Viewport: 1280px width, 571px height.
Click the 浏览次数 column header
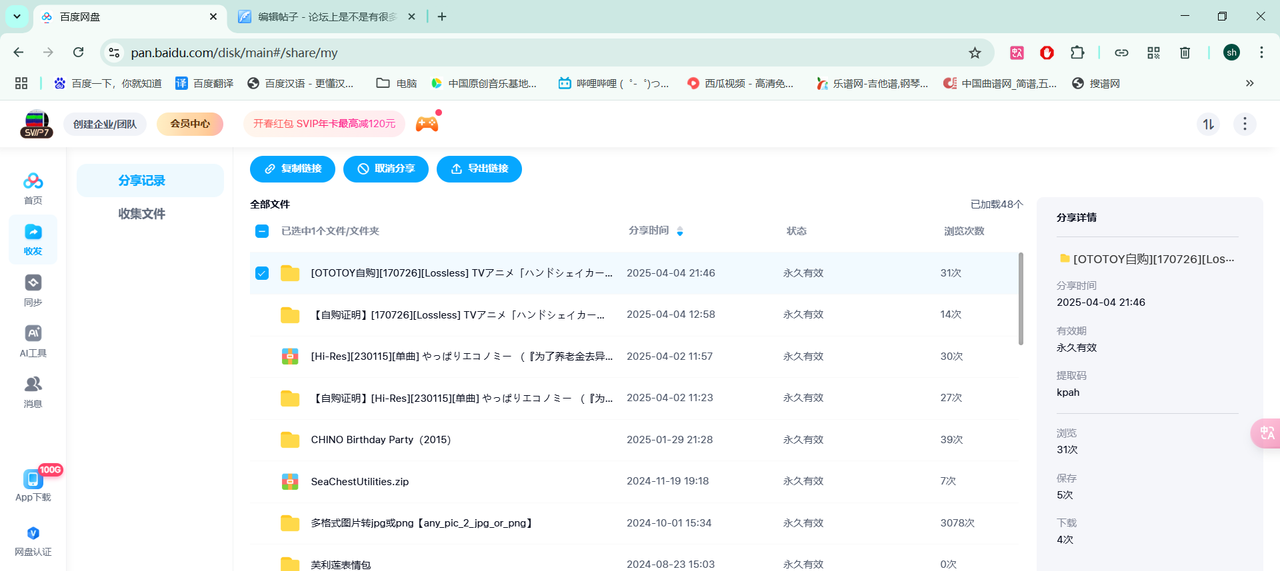[964, 231]
